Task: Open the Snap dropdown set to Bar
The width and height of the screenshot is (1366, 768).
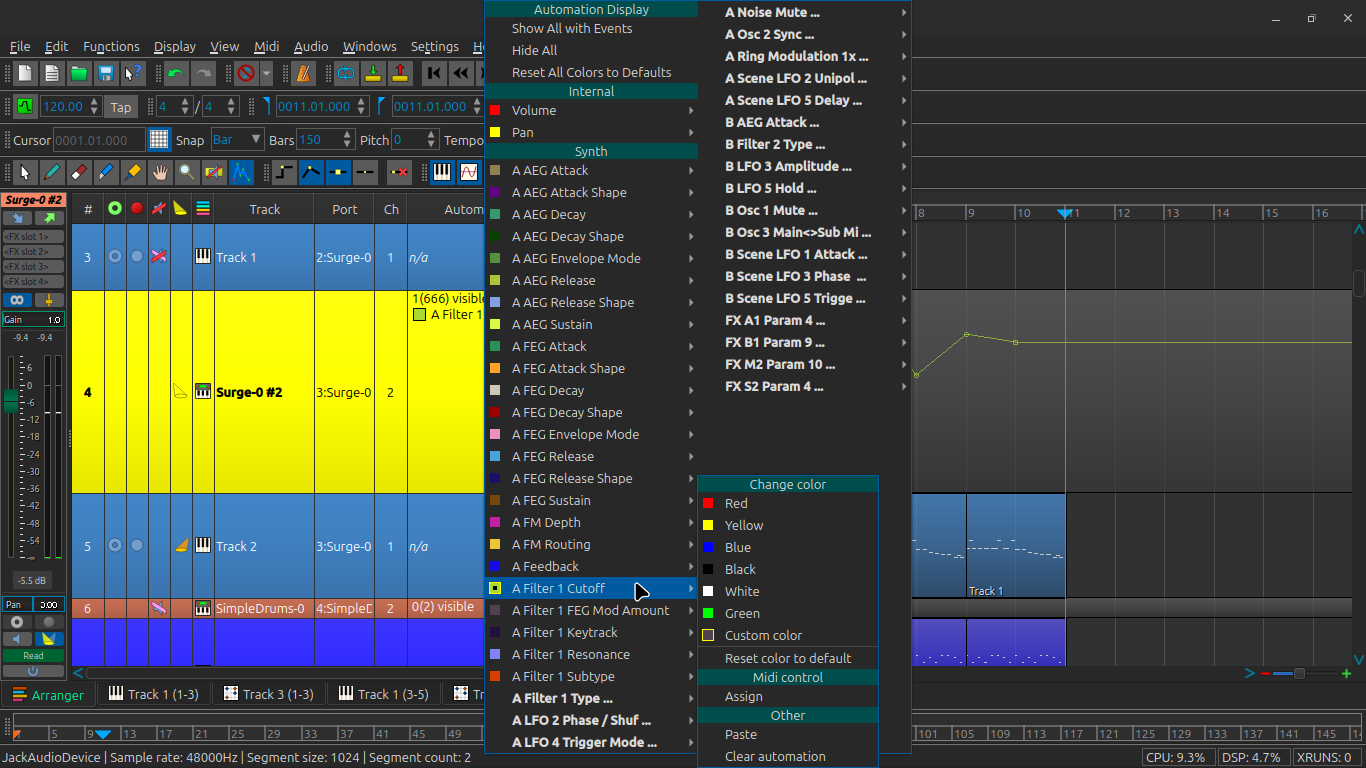Action: click(237, 140)
